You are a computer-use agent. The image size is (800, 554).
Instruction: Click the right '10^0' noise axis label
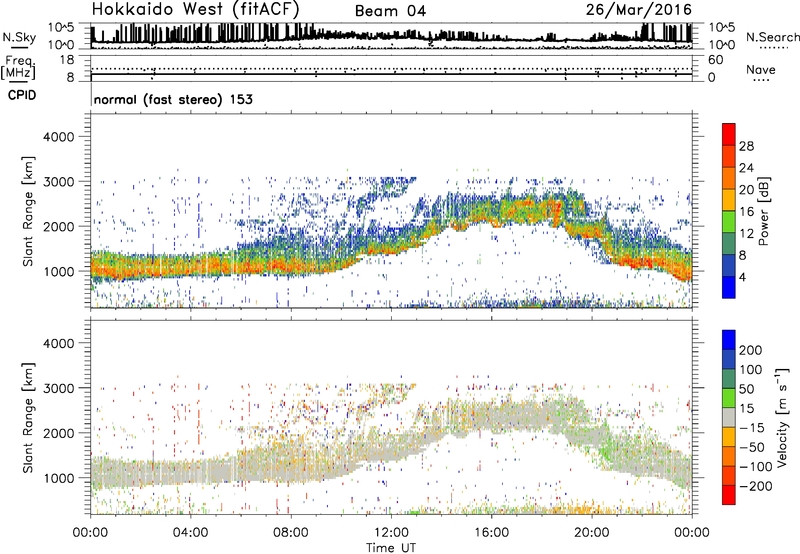point(721,45)
